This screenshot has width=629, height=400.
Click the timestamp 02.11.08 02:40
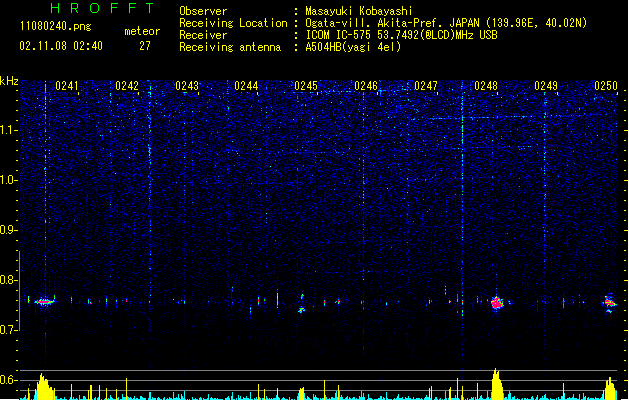pos(61,46)
